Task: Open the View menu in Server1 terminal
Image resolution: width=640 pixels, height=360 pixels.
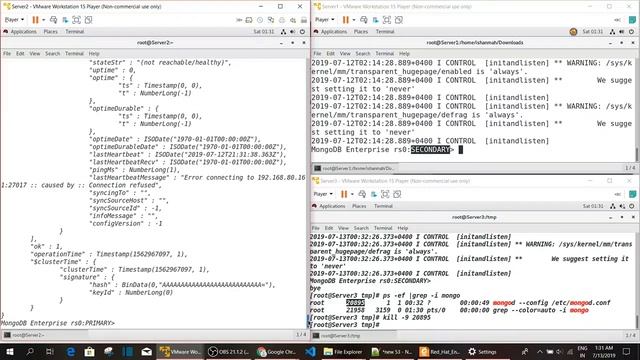Action: tap(345, 53)
